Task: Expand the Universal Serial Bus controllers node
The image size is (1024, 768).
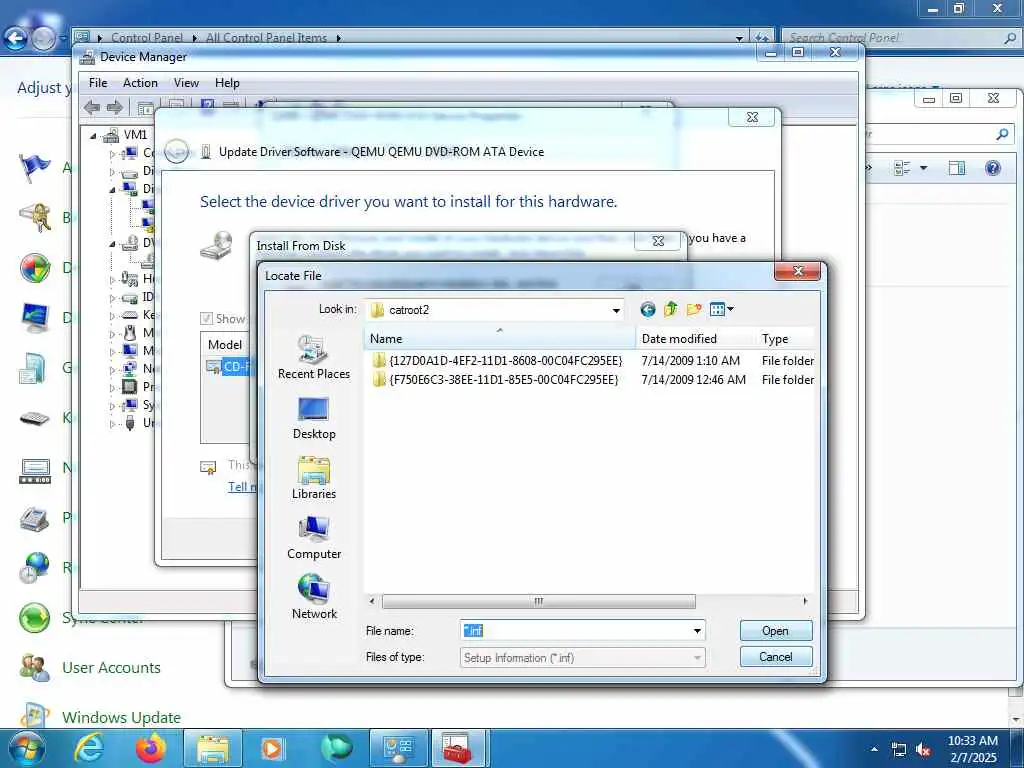Action: click(x=112, y=424)
